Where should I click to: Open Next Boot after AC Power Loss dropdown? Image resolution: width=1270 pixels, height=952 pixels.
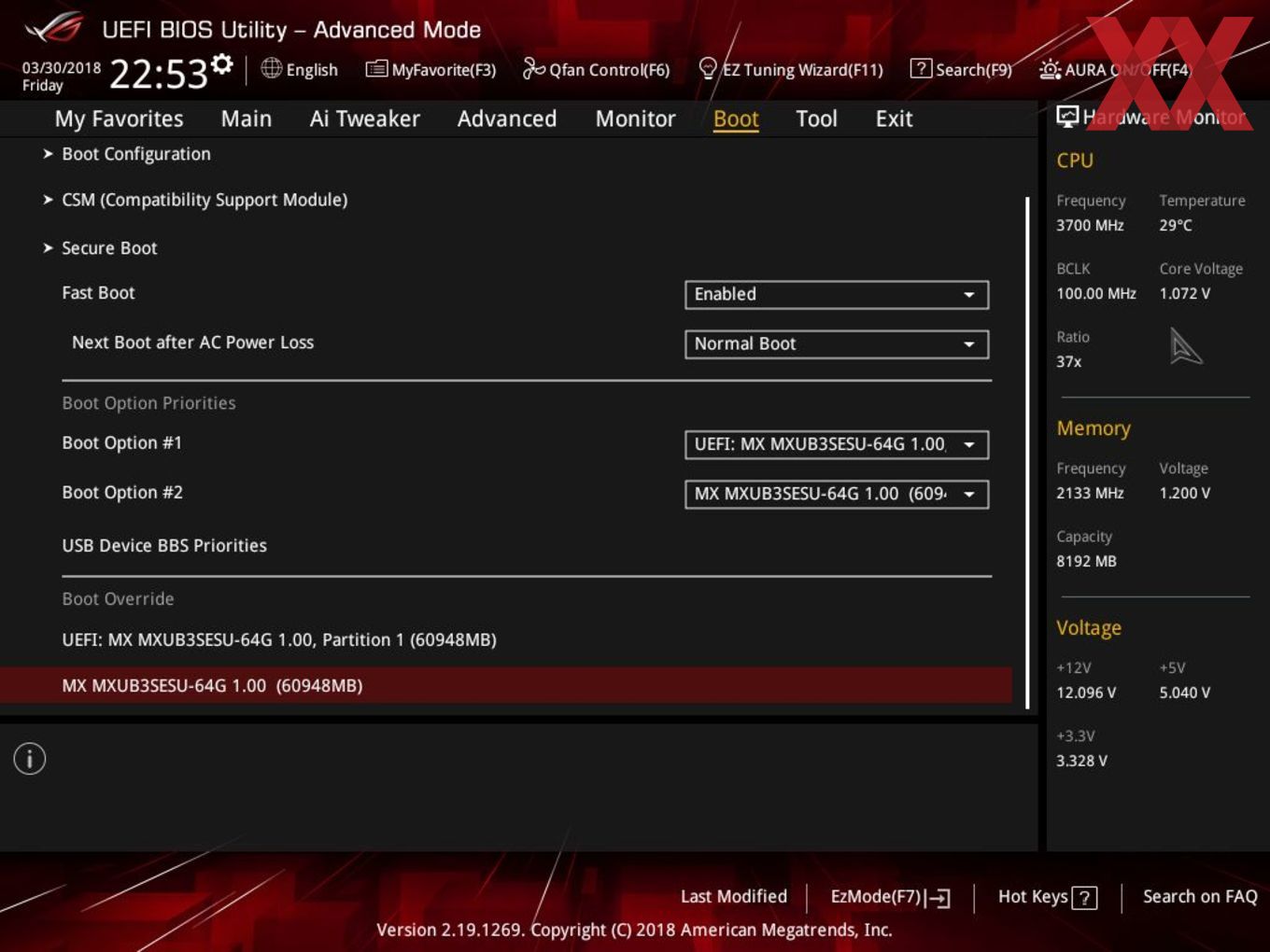[837, 343]
